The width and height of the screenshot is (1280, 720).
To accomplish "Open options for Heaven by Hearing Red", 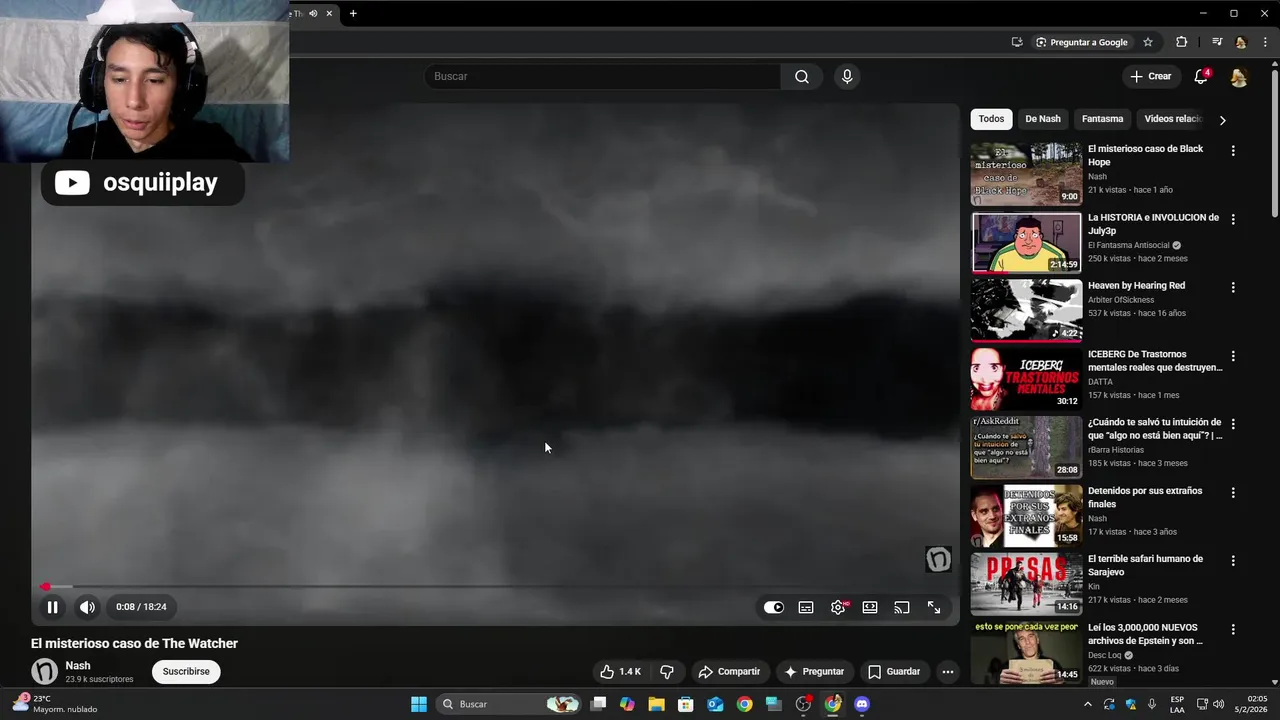I will [x=1233, y=287].
